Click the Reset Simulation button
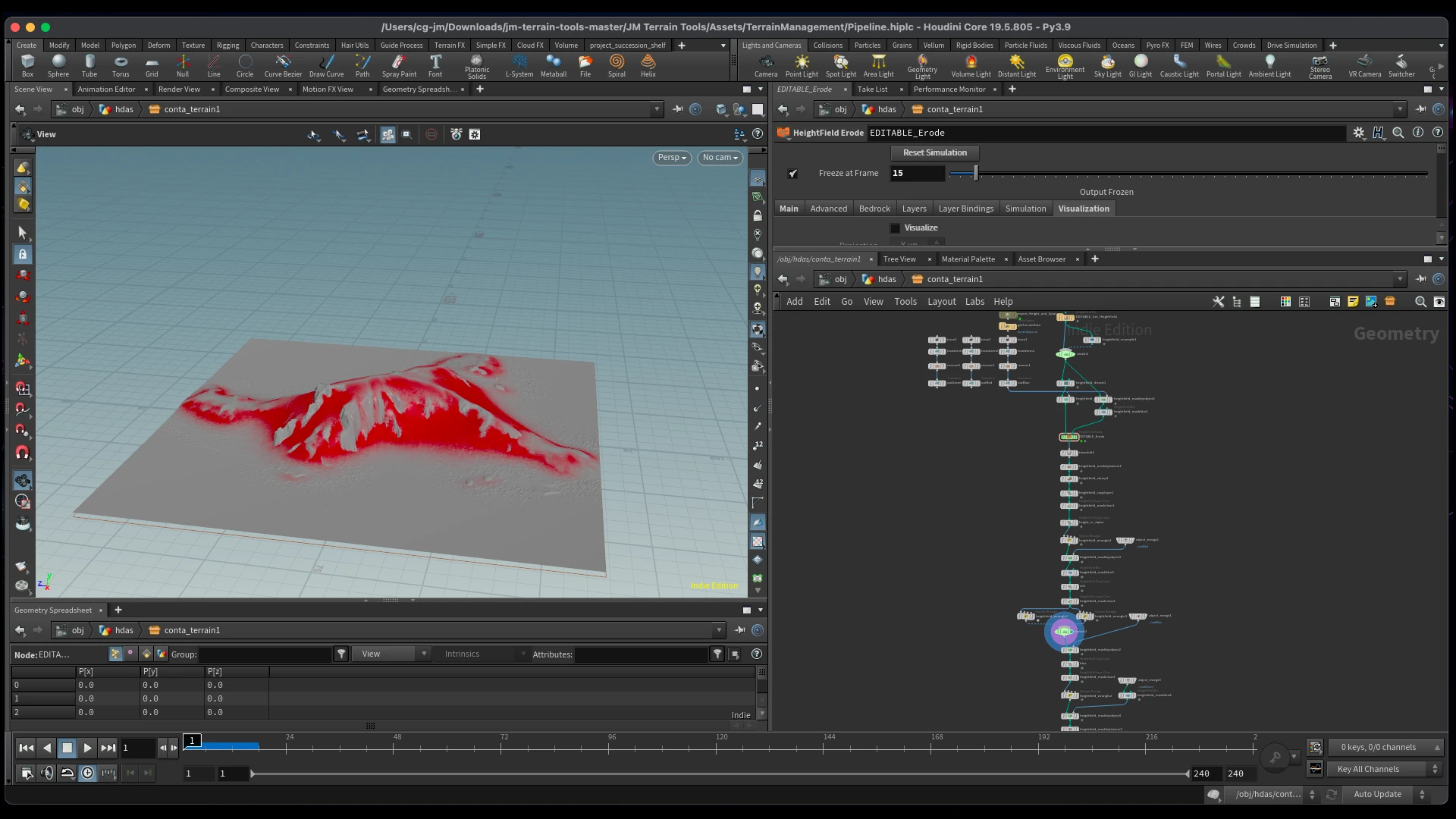This screenshot has width=1456, height=819. 934,152
